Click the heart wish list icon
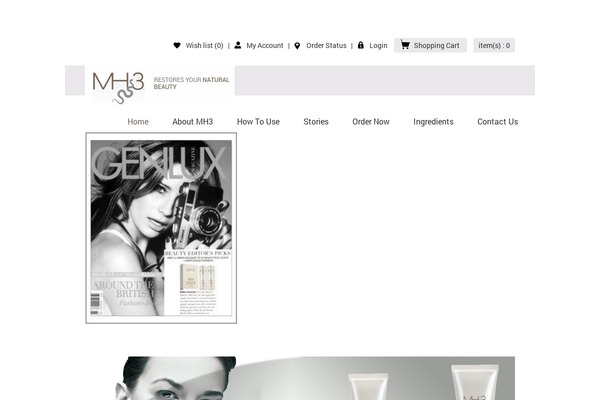 tap(177, 45)
